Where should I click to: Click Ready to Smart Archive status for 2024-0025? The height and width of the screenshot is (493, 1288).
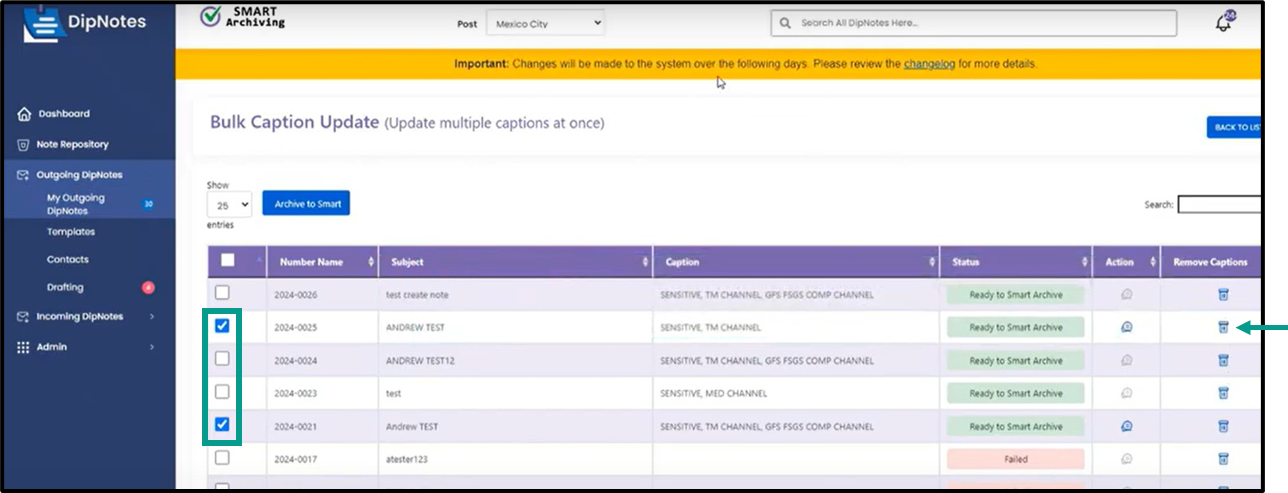[1015, 327]
